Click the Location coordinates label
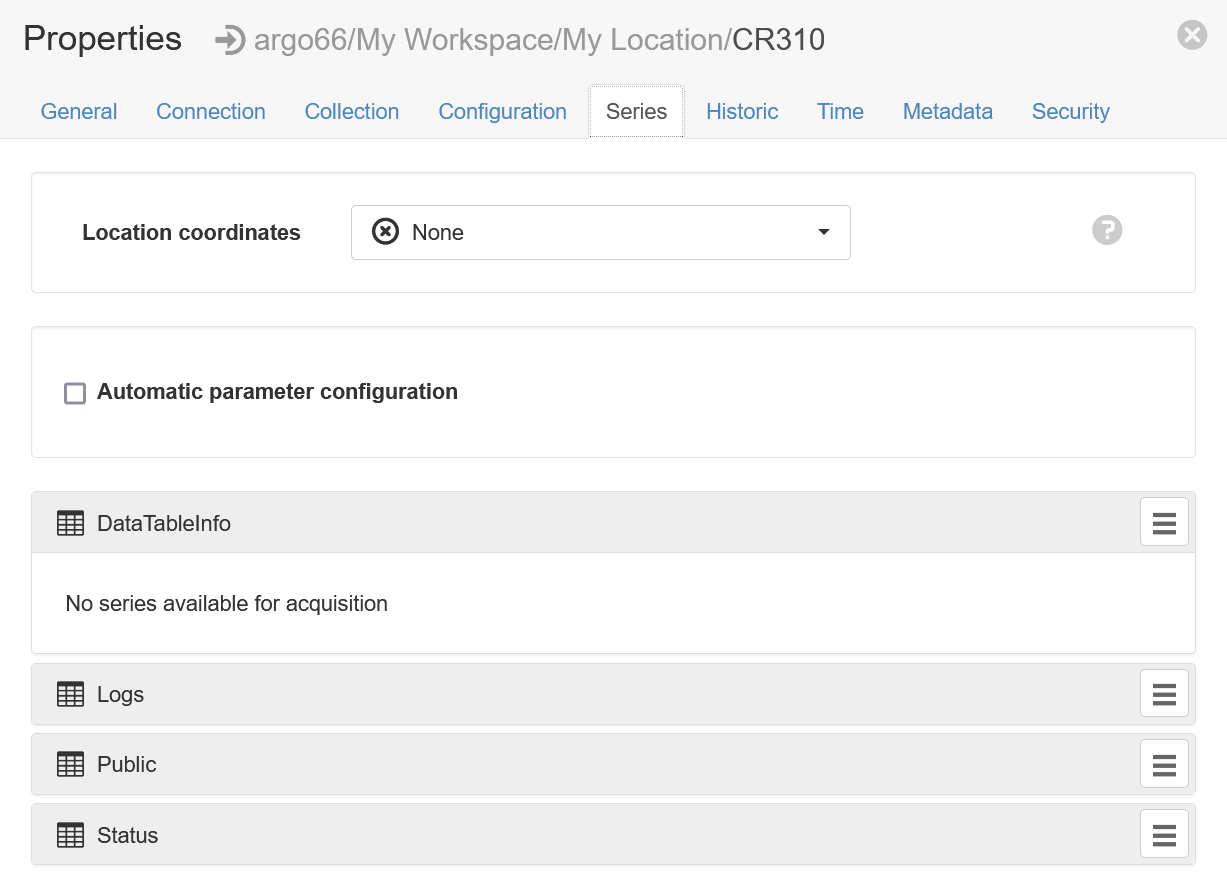 point(191,232)
